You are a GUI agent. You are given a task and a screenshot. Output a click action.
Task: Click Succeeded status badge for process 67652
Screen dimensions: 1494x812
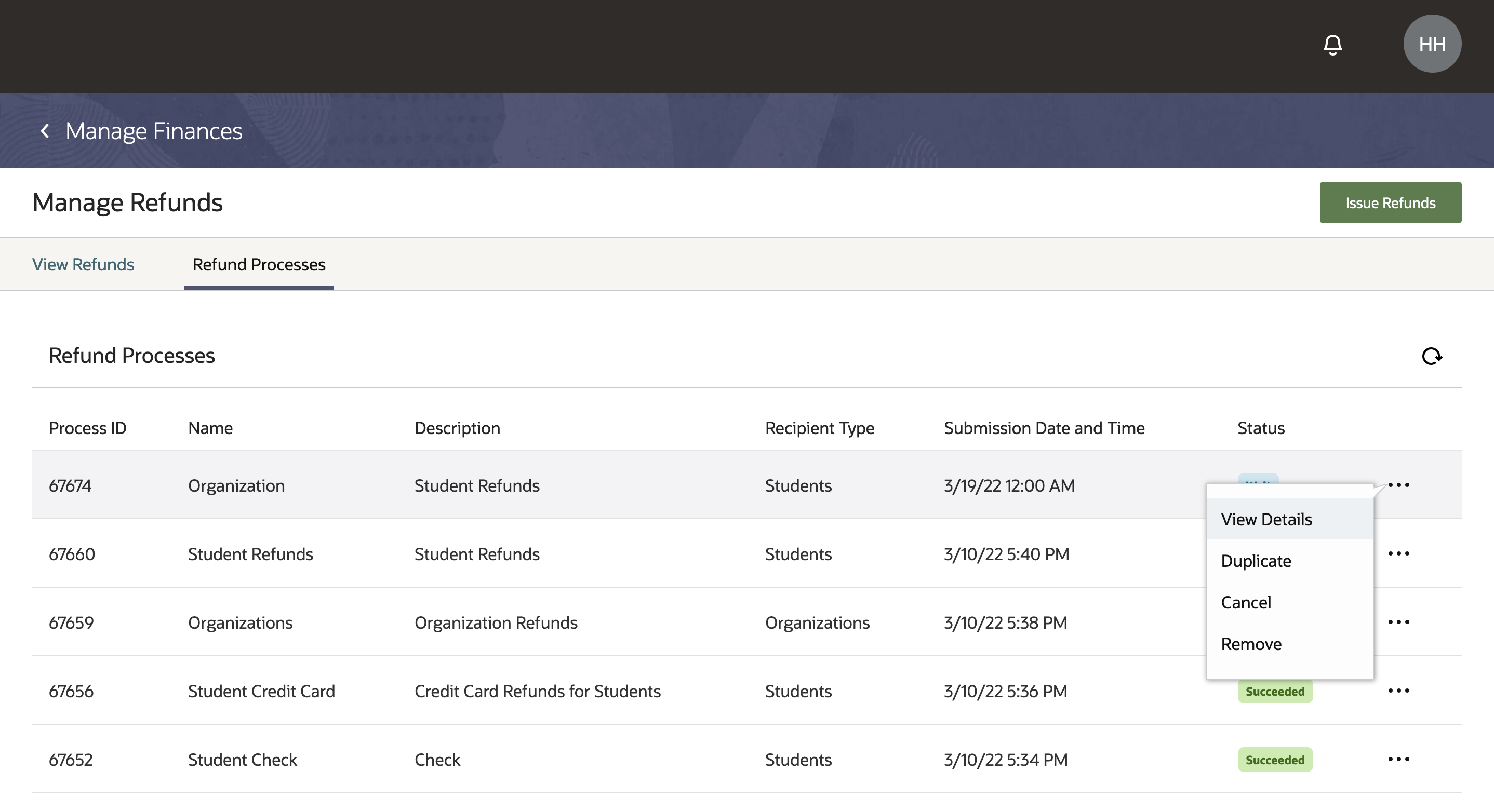pyautogui.click(x=1275, y=759)
